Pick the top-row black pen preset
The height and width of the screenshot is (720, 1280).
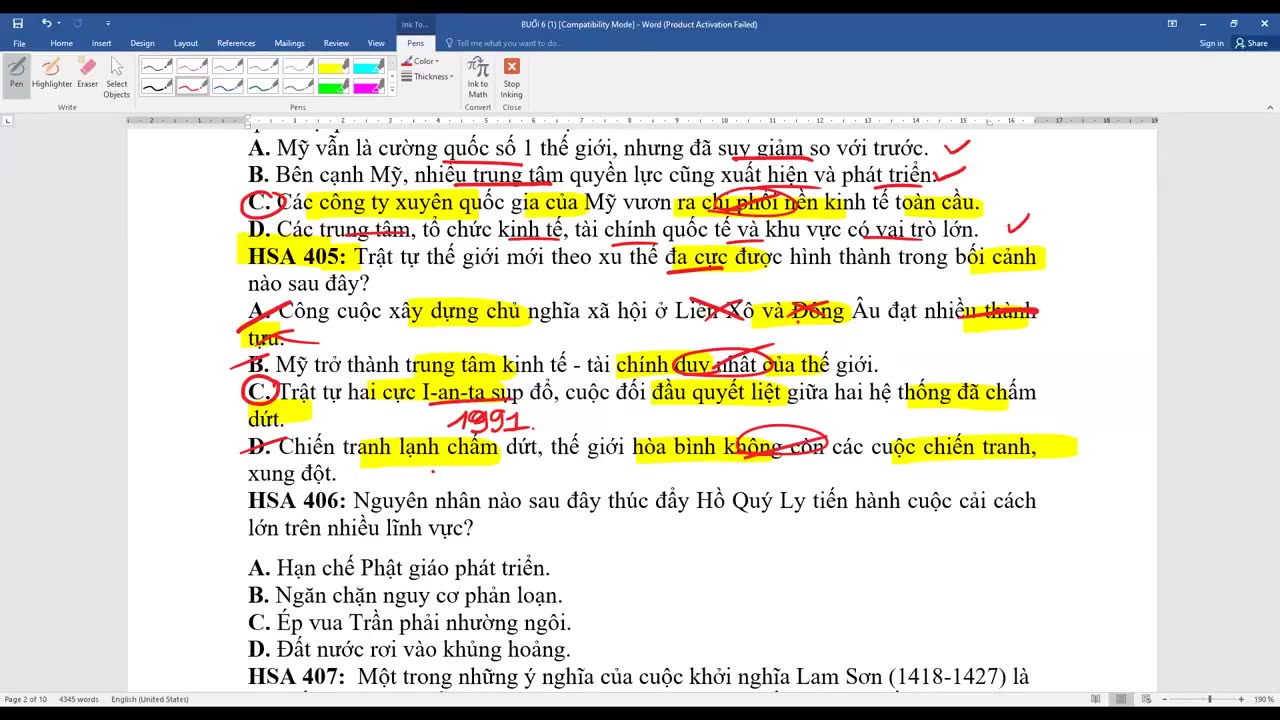pyautogui.click(x=157, y=66)
